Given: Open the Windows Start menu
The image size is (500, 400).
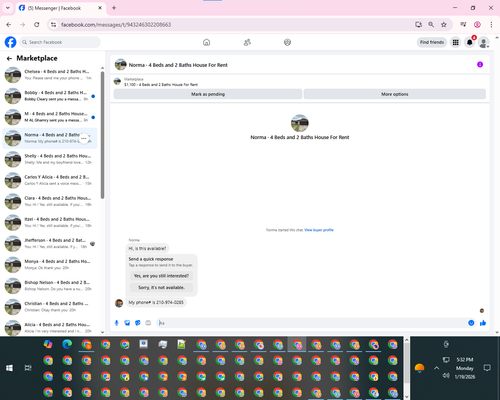Looking at the screenshot, I should [9, 368].
